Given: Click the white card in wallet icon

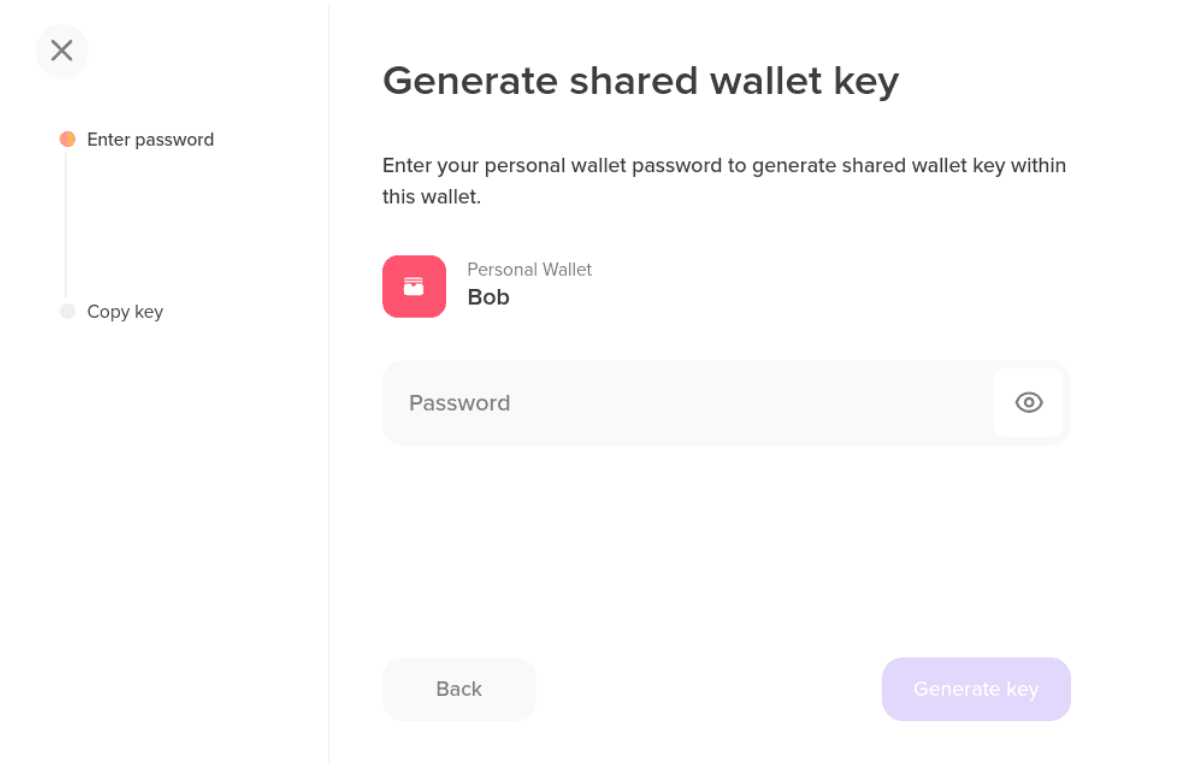Looking at the screenshot, I should coord(414,287).
